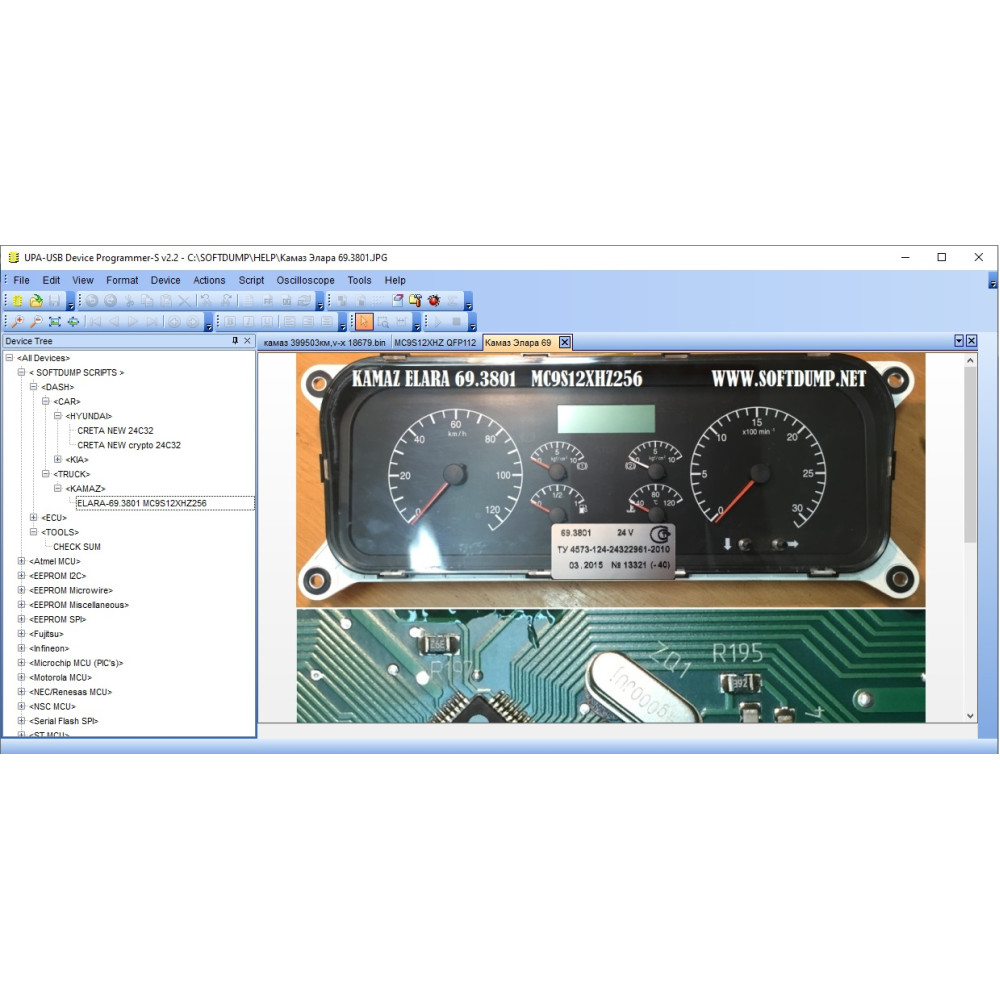Click the fit-width image icon
1000x1000 pixels.
73,321
